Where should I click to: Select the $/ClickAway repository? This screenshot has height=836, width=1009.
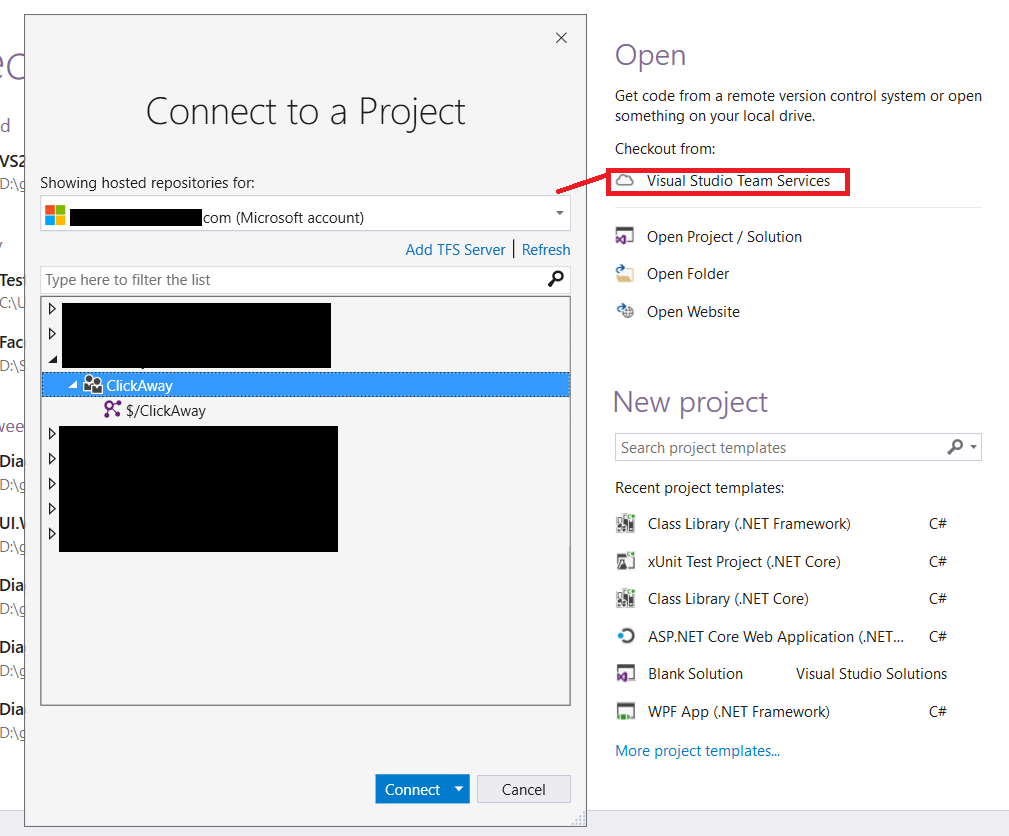[165, 411]
